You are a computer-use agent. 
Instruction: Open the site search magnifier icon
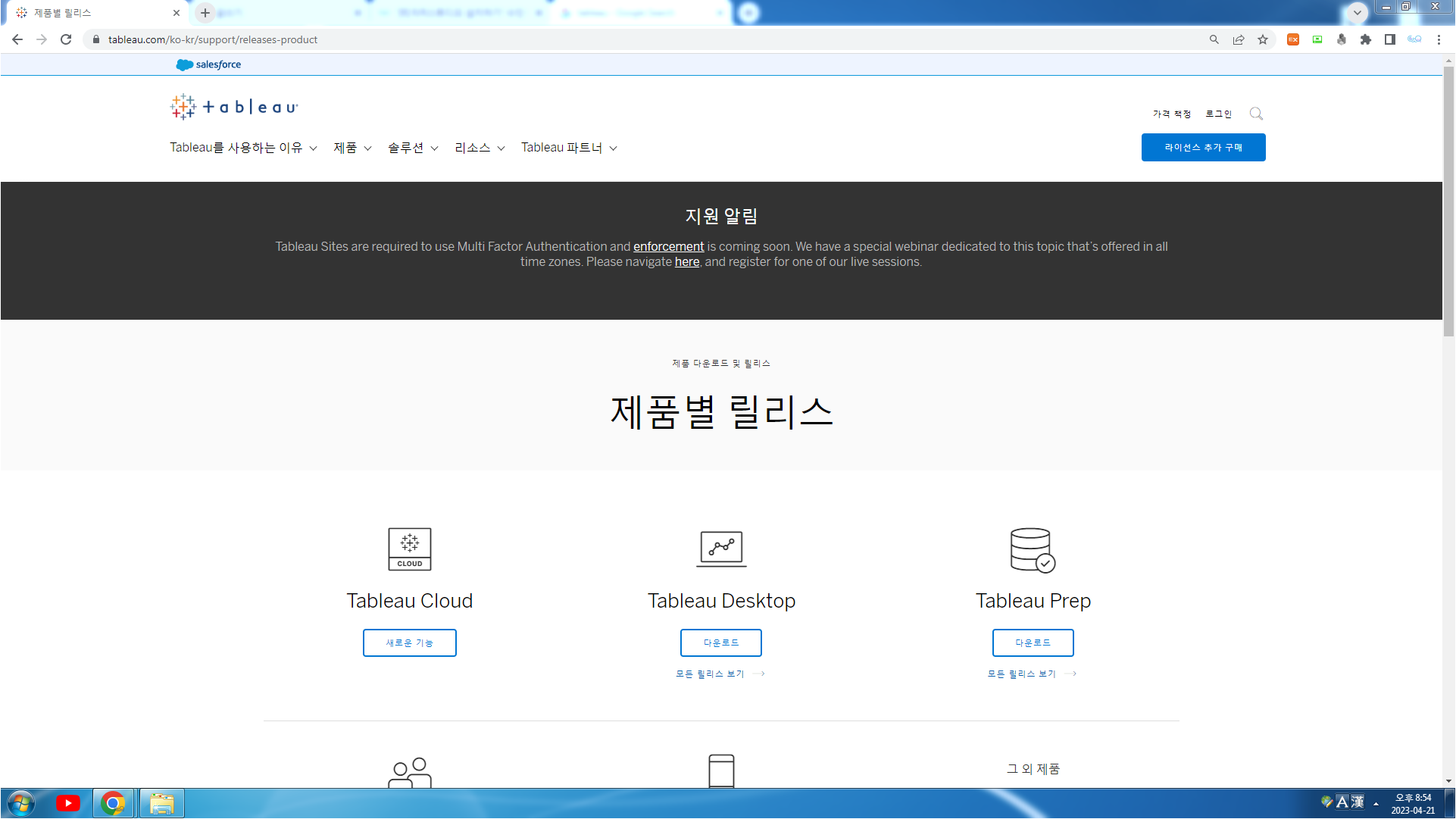click(x=1256, y=114)
